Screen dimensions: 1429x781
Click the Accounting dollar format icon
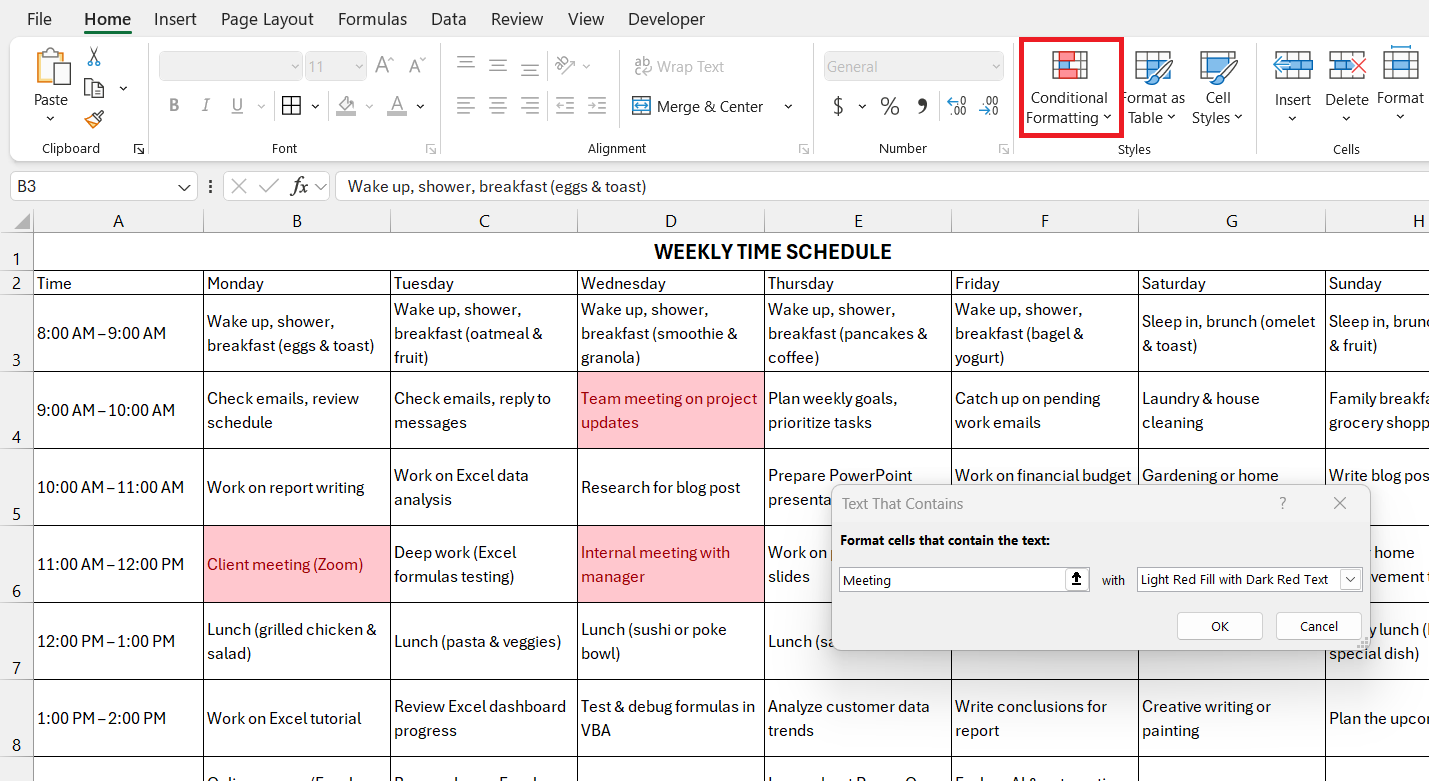(838, 106)
